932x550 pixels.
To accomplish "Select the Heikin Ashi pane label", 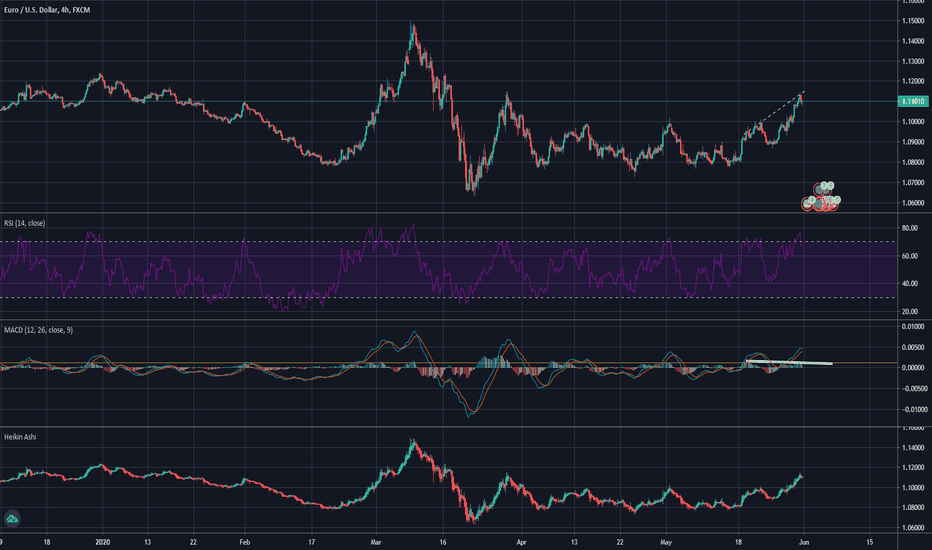I will point(20,437).
